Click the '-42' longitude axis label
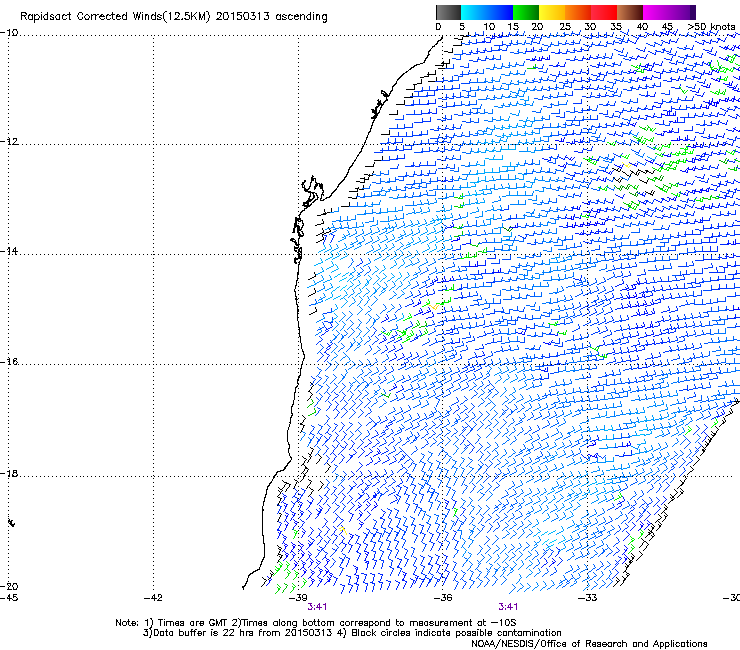Screen dimensions: 740x650 153,598
